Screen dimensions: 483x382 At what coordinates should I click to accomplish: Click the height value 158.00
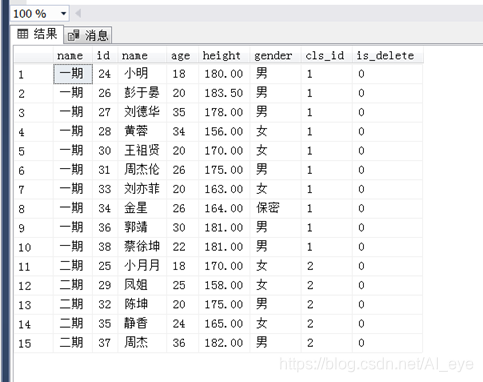click(224, 285)
